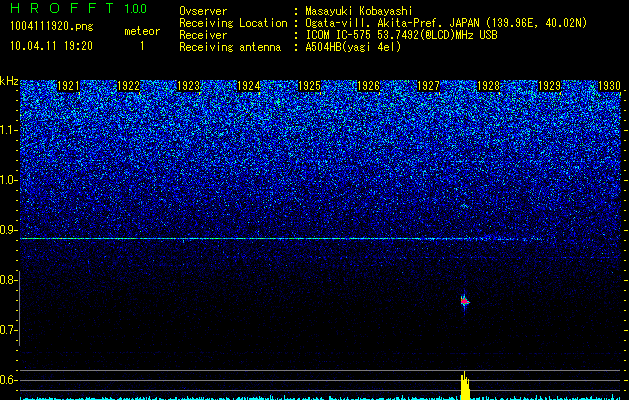629x400 pixels.
Task: Click time marker 1927
Action: pos(429,86)
